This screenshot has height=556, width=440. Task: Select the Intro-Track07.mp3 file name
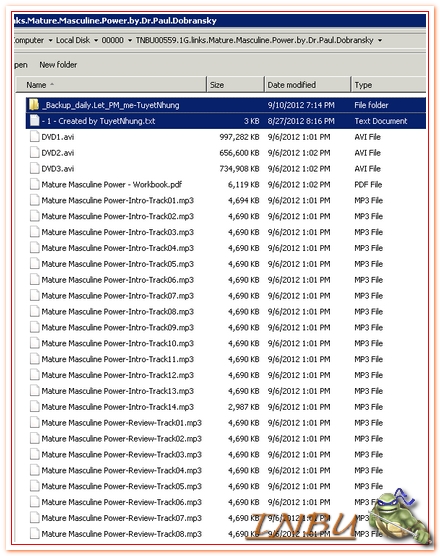point(117,296)
